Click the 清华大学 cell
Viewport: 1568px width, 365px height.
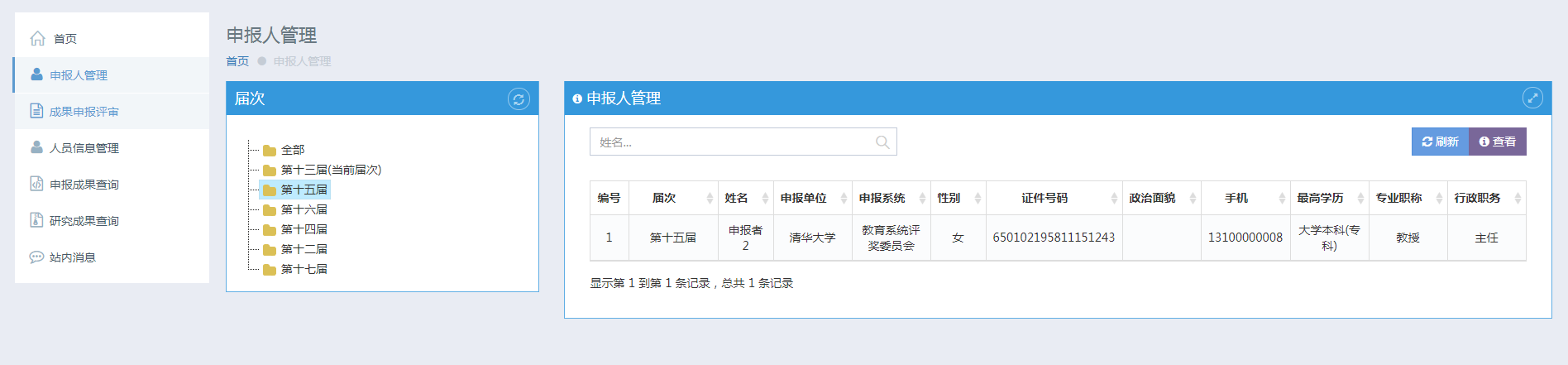[x=812, y=238]
